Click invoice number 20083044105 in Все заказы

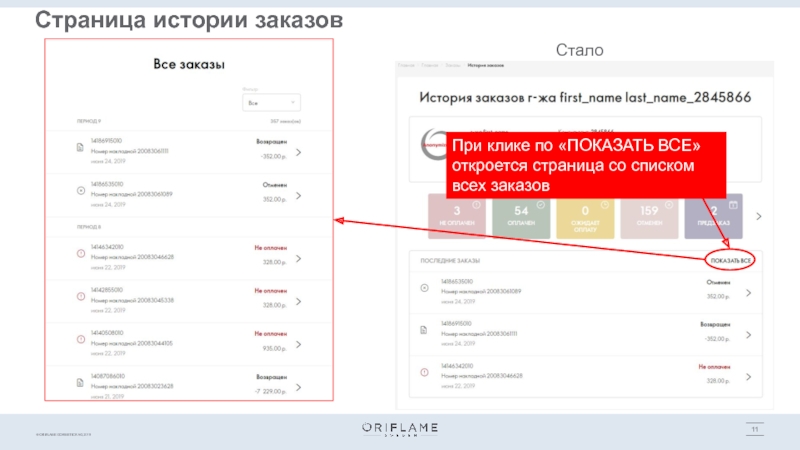point(155,343)
